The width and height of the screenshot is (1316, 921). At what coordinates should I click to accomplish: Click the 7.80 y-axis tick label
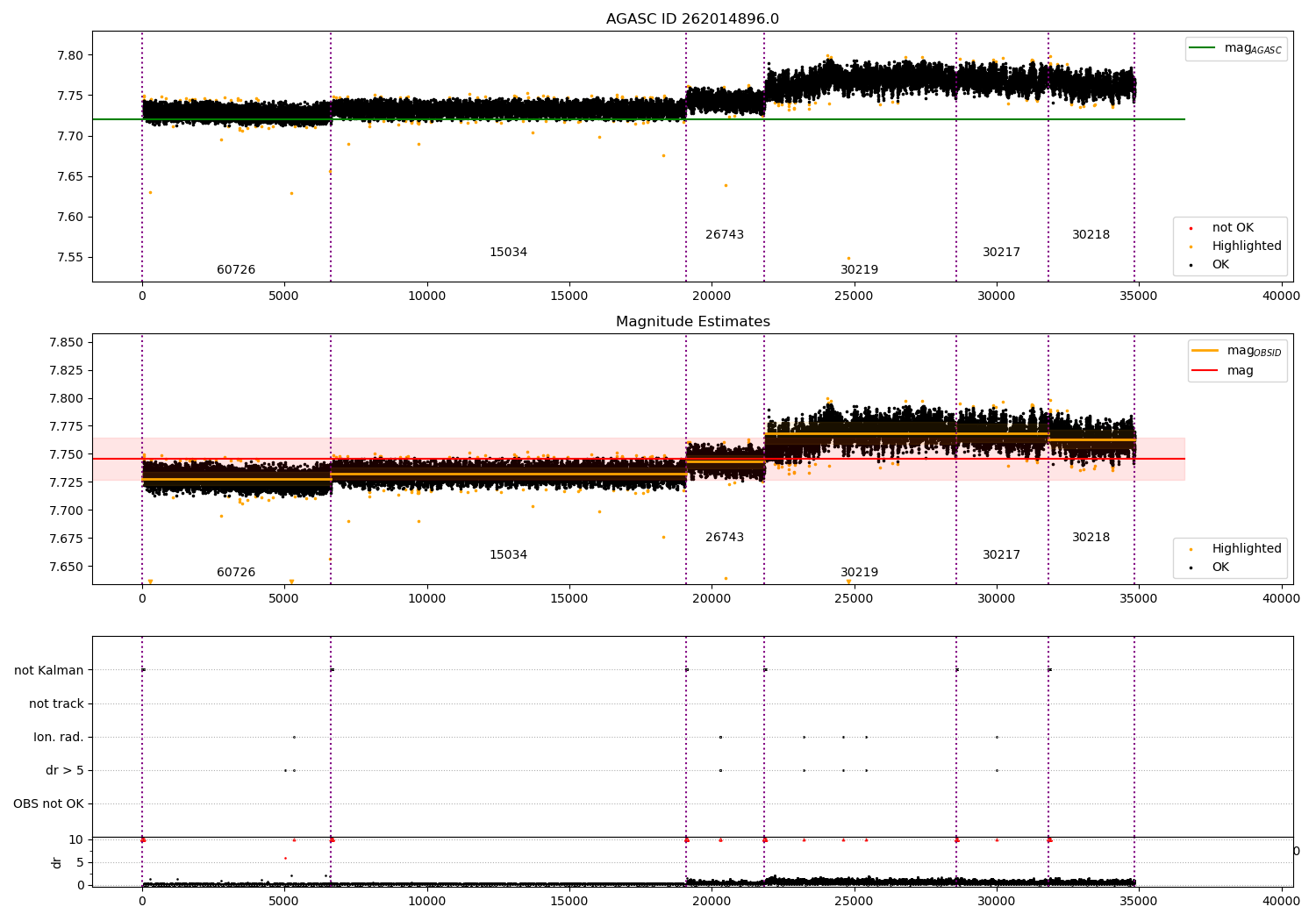[x=70, y=55]
